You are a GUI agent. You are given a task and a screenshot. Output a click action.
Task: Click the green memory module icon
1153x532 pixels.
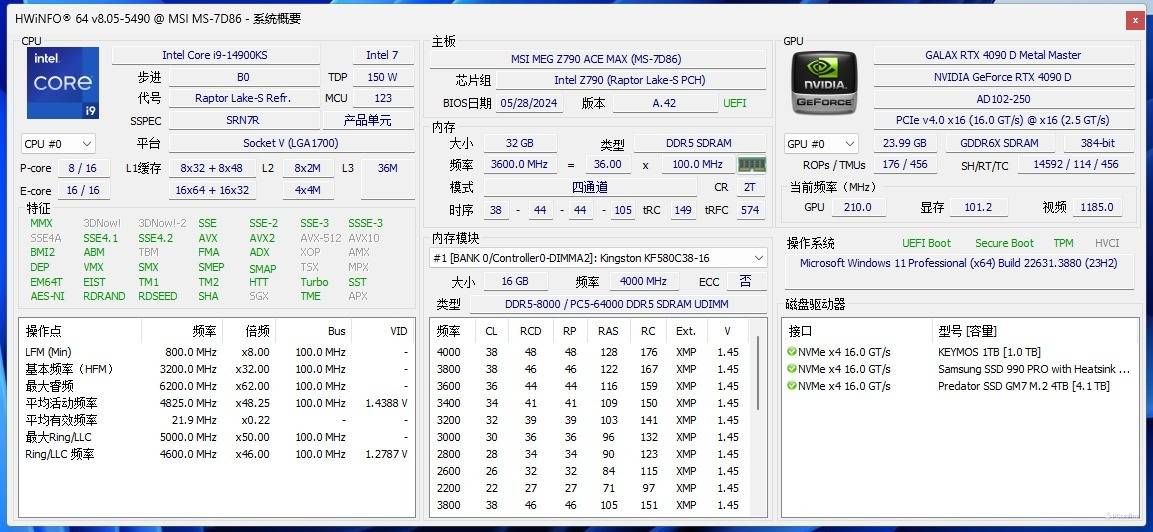coord(752,165)
